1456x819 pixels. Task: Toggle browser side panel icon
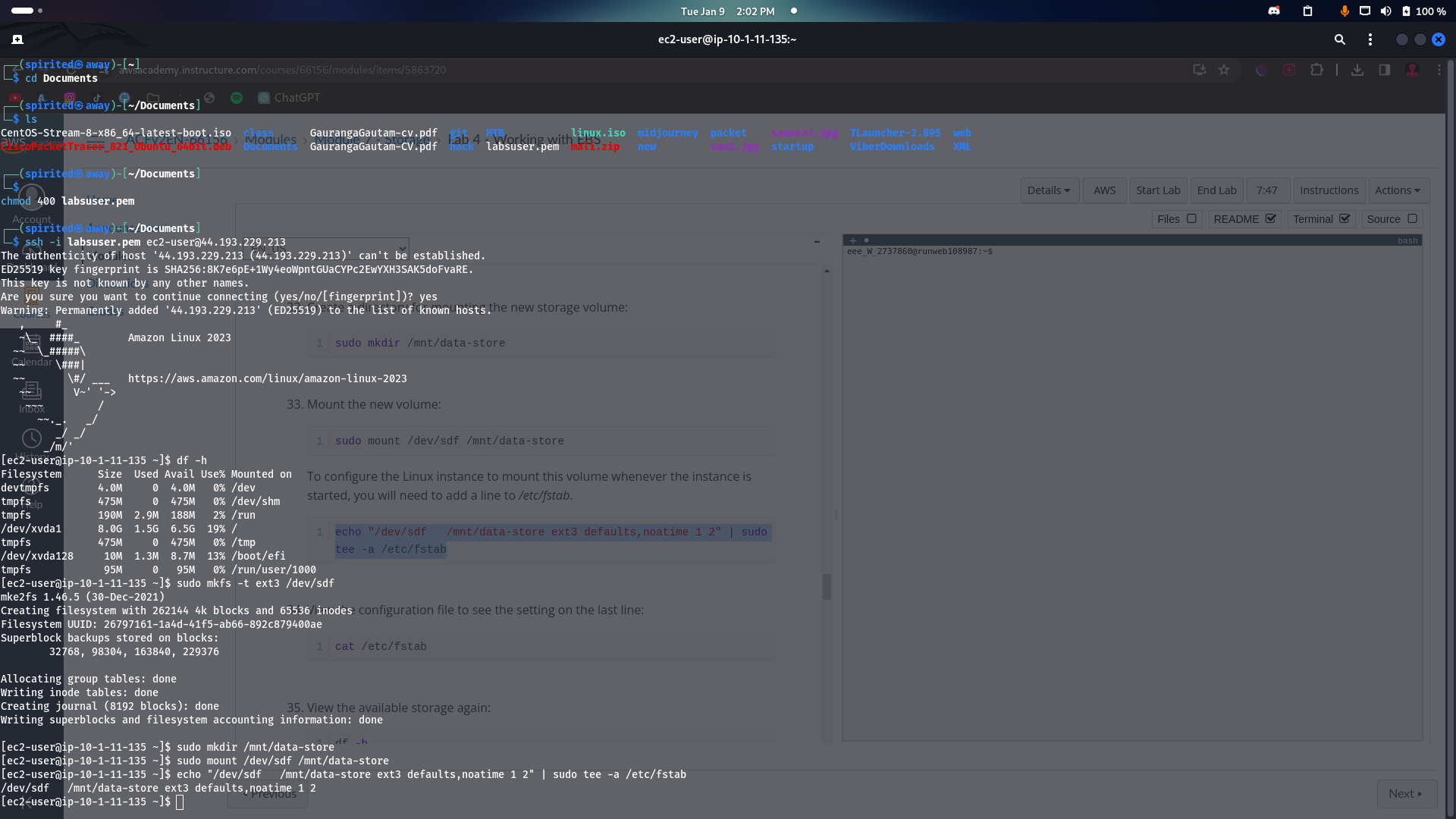(x=1384, y=70)
